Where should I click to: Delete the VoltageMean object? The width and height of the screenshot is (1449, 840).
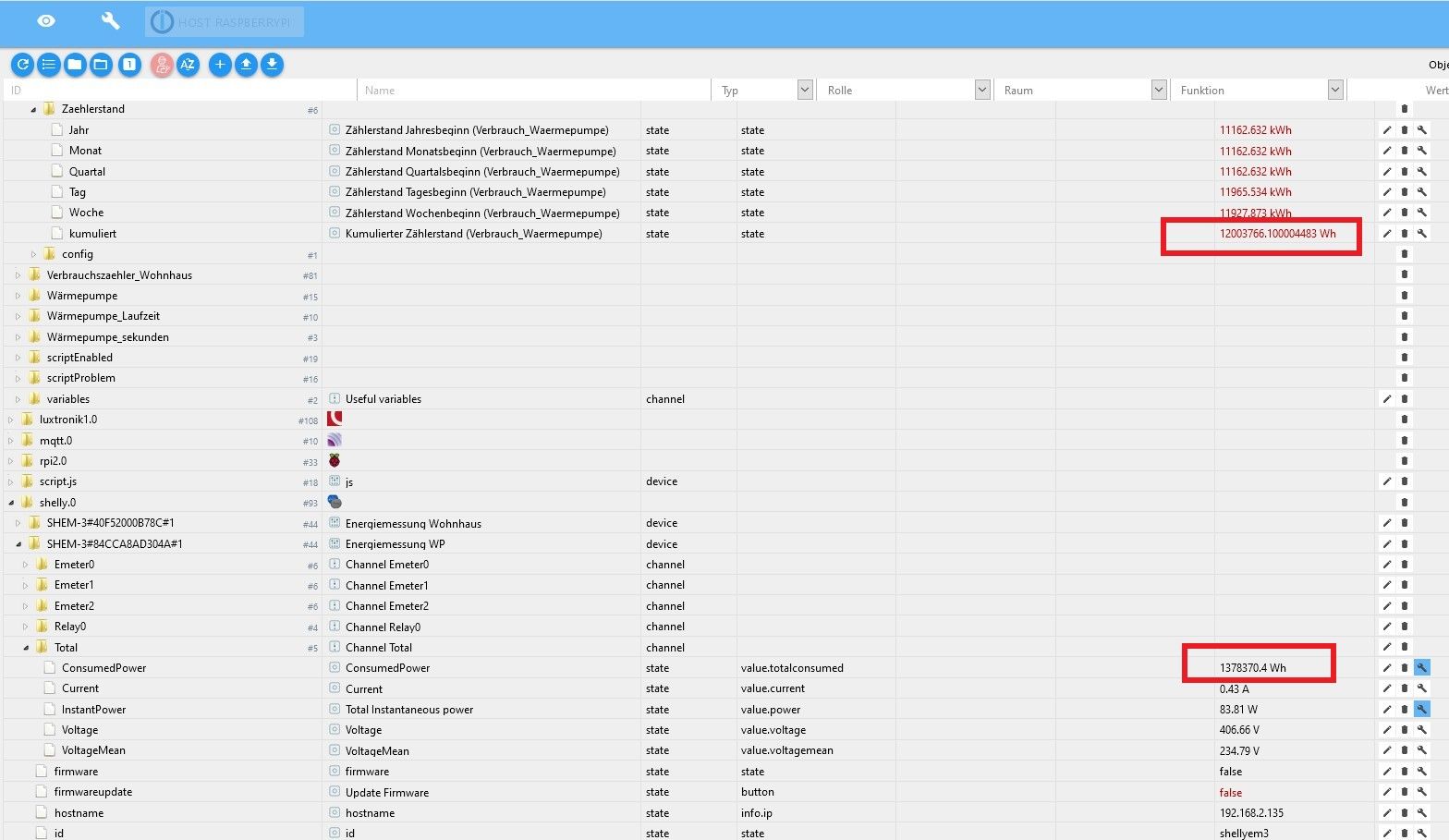pyautogui.click(x=1405, y=750)
